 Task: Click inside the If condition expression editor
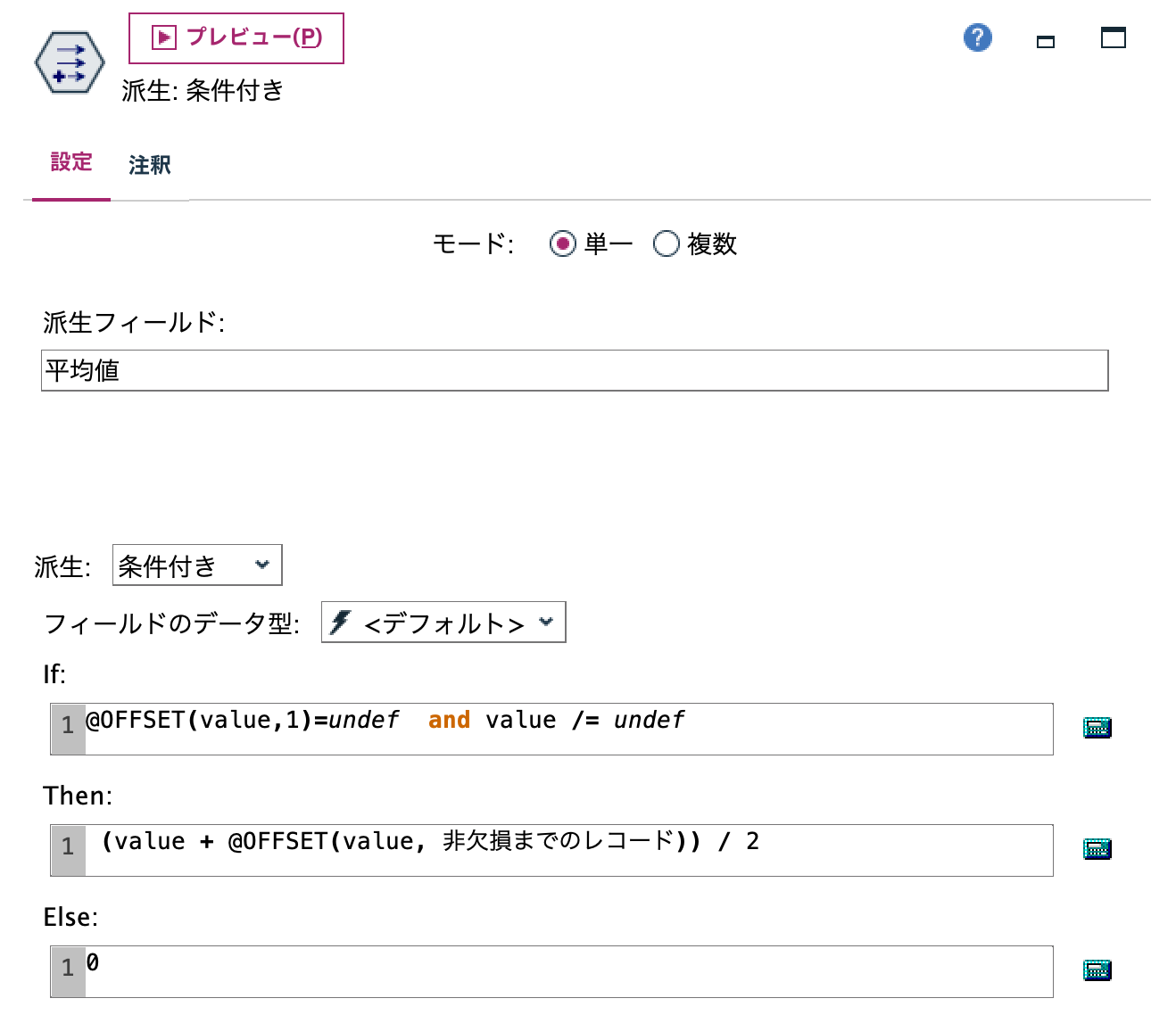pos(535,728)
